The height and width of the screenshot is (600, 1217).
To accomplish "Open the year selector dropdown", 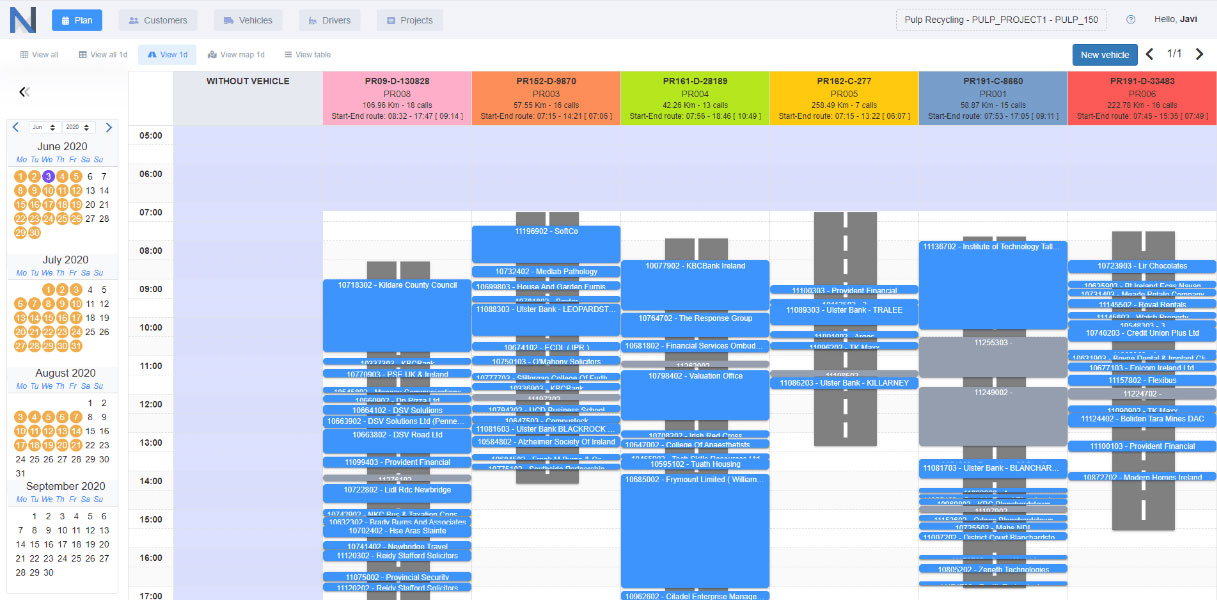I will click(x=74, y=127).
